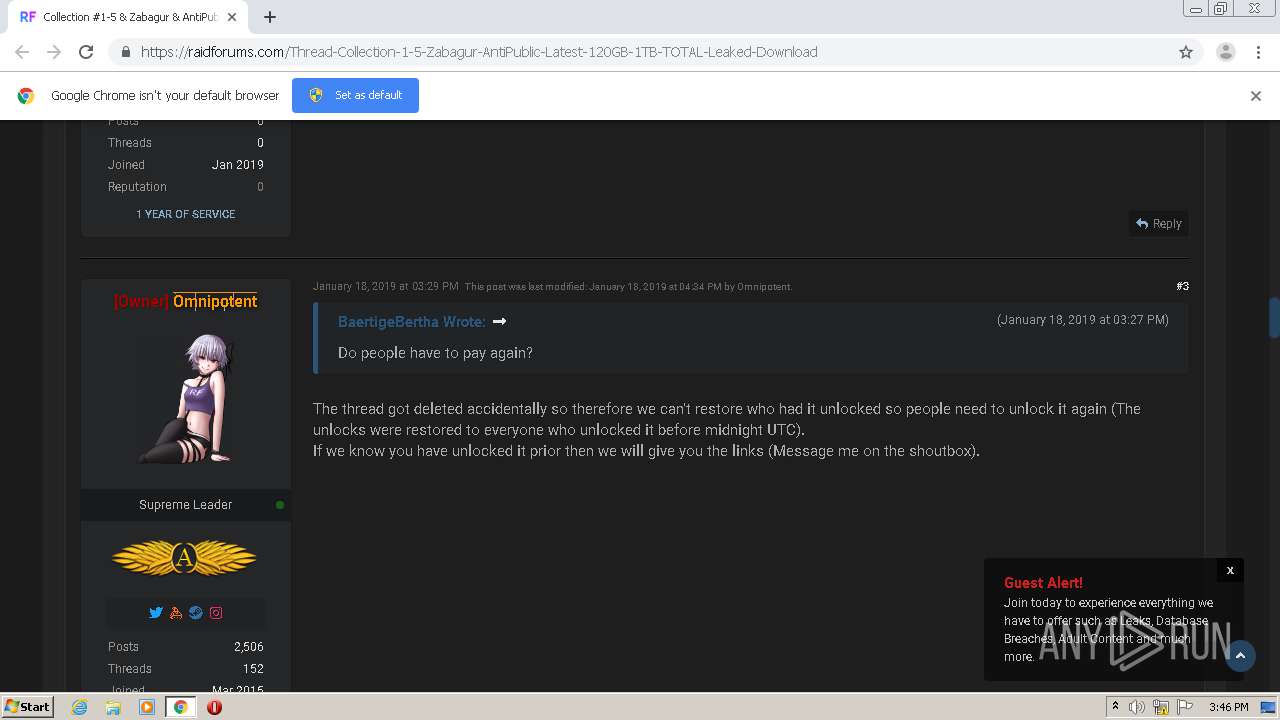Open post permalink #3
The width and height of the screenshot is (1280, 720).
click(1182, 286)
